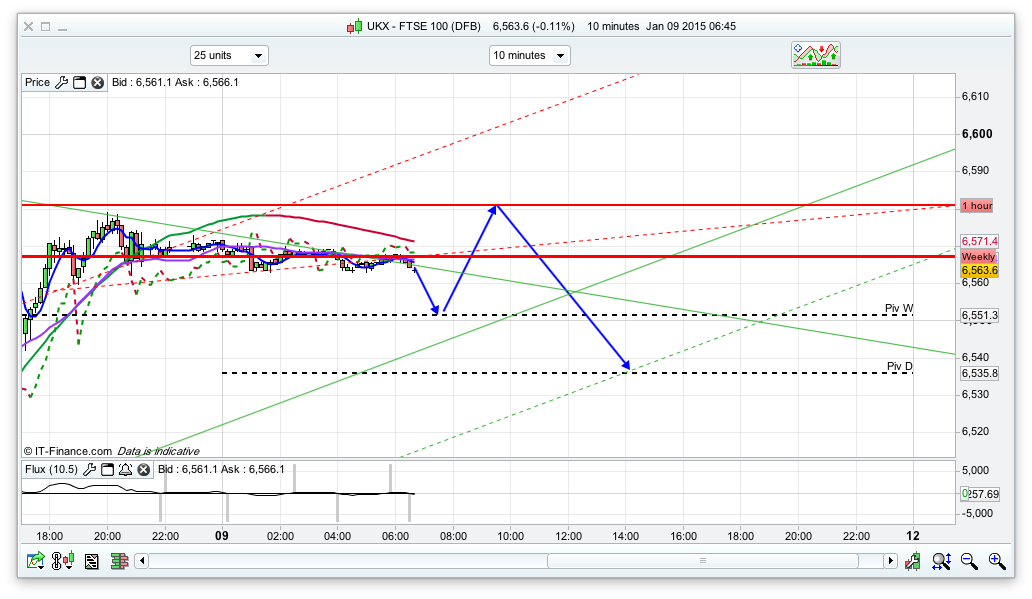The image size is (1032, 599).
Task: Close the Price panel with the X icon
Action: click(x=97, y=83)
